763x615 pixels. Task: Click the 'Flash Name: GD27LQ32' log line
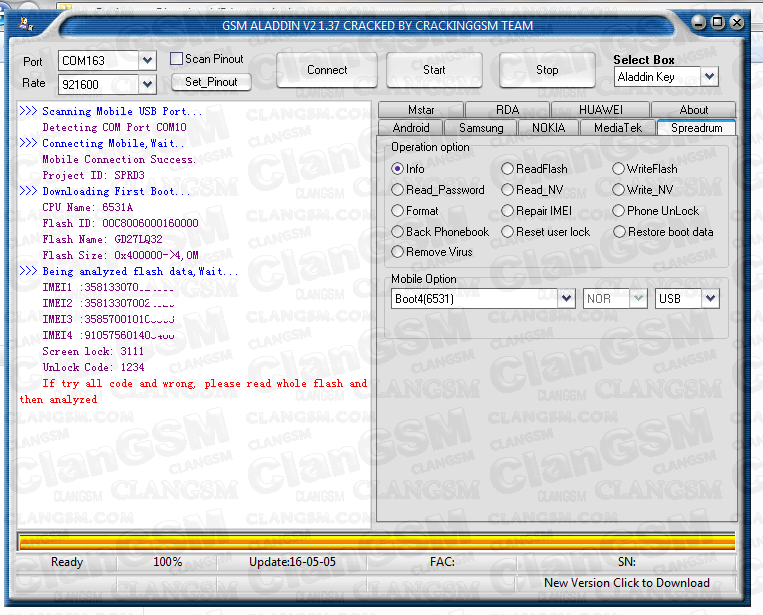[x=102, y=239]
